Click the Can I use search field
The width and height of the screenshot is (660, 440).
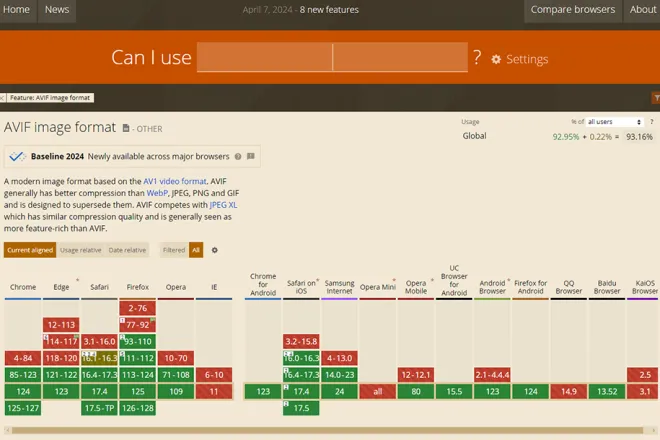pos(332,57)
